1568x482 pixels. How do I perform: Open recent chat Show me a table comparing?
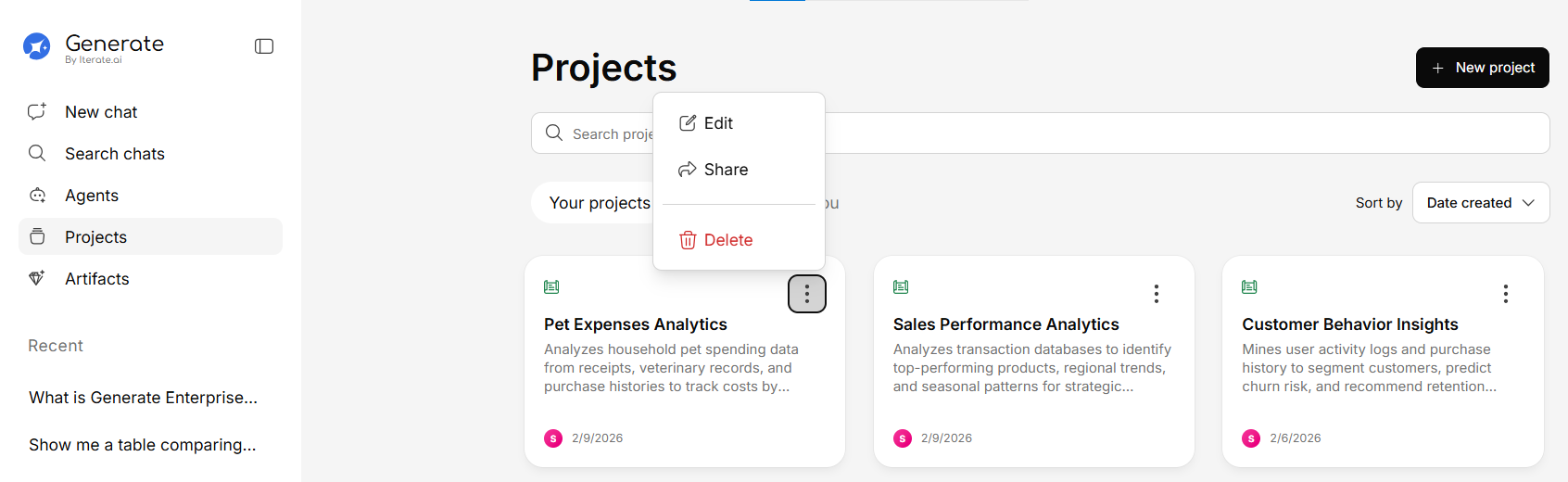tap(142, 445)
